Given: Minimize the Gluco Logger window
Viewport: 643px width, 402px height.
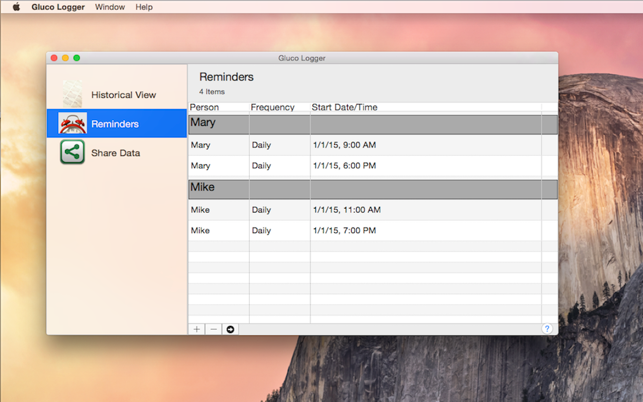Looking at the screenshot, I should pyautogui.click(x=65, y=58).
